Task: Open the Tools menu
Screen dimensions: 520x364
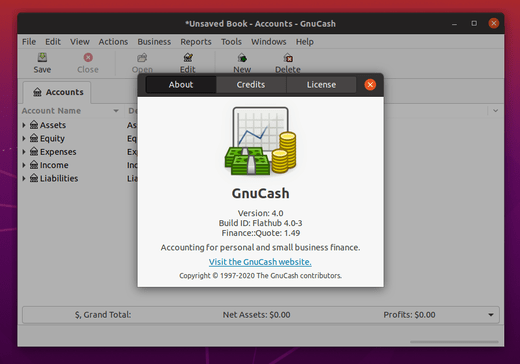Action: [231, 42]
